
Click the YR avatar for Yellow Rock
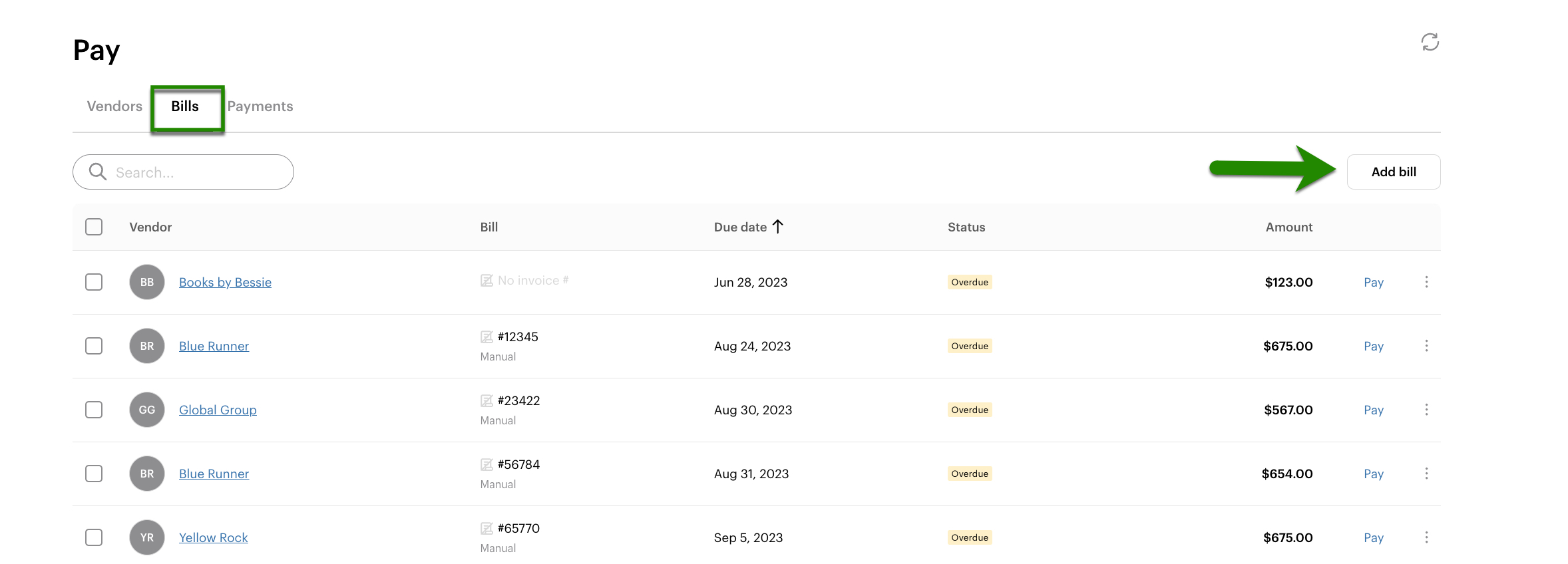click(x=147, y=537)
